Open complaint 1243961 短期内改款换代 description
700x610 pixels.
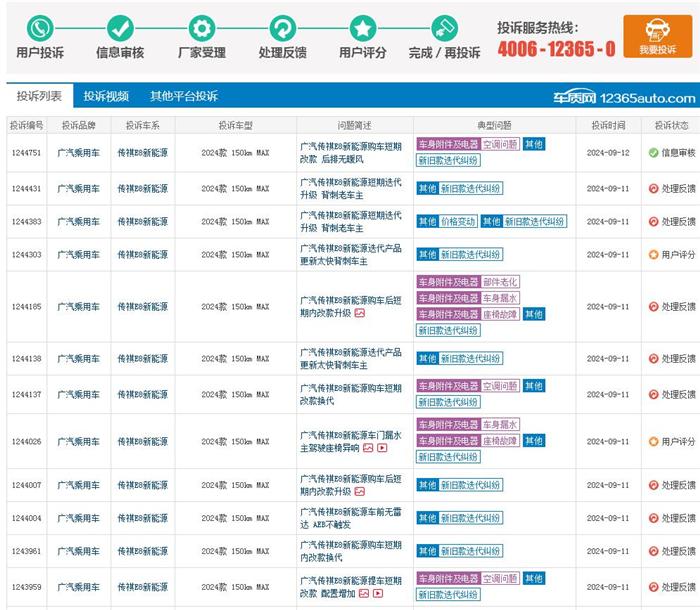coord(351,551)
